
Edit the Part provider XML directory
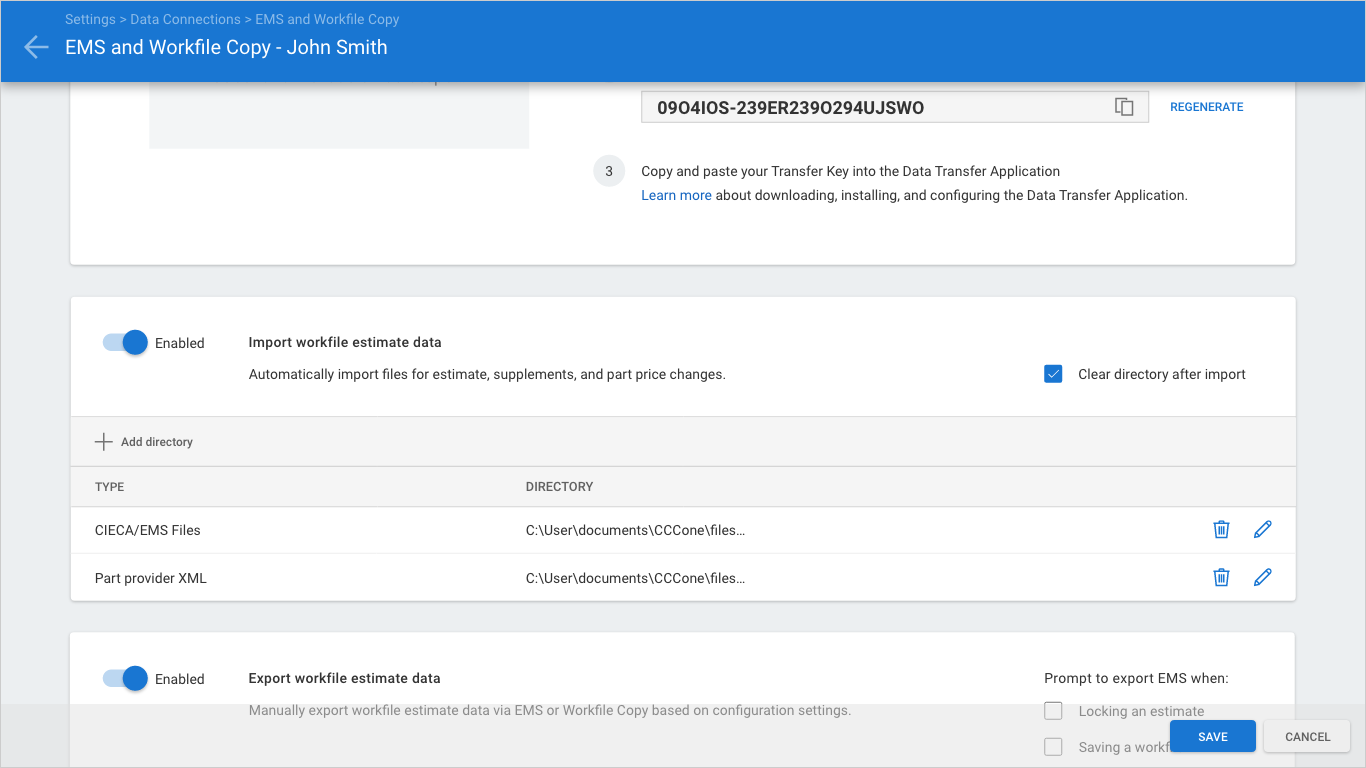pyautogui.click(x=1263, y=577)
